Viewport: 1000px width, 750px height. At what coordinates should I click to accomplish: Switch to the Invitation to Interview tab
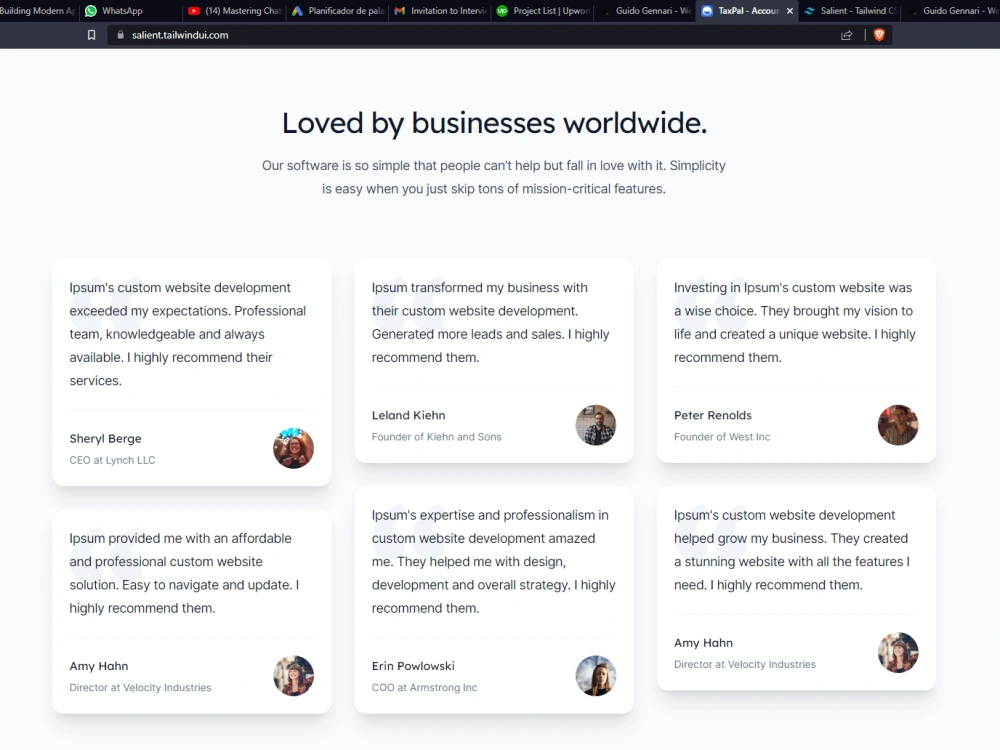(439, 11)
